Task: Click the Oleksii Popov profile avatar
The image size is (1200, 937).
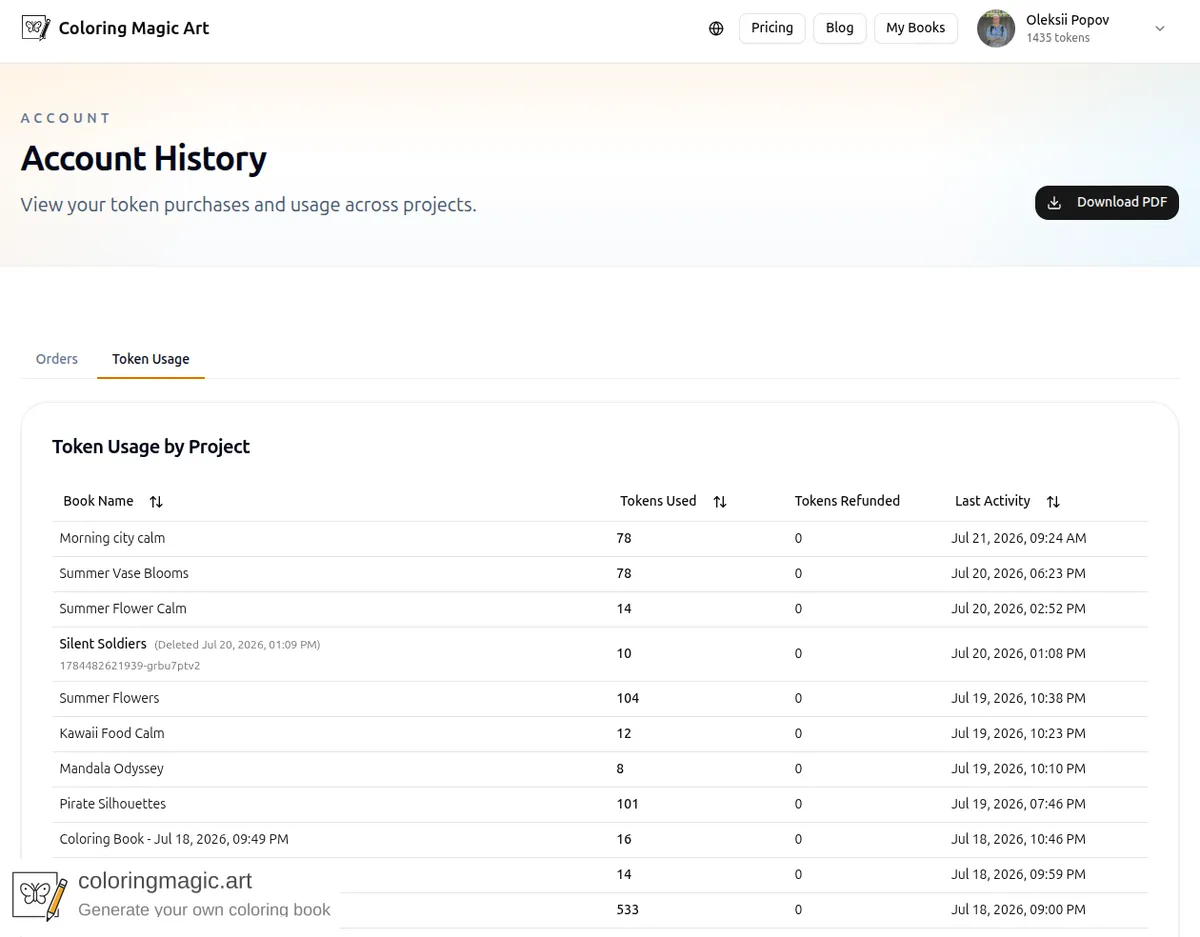Action: (996, 28)
